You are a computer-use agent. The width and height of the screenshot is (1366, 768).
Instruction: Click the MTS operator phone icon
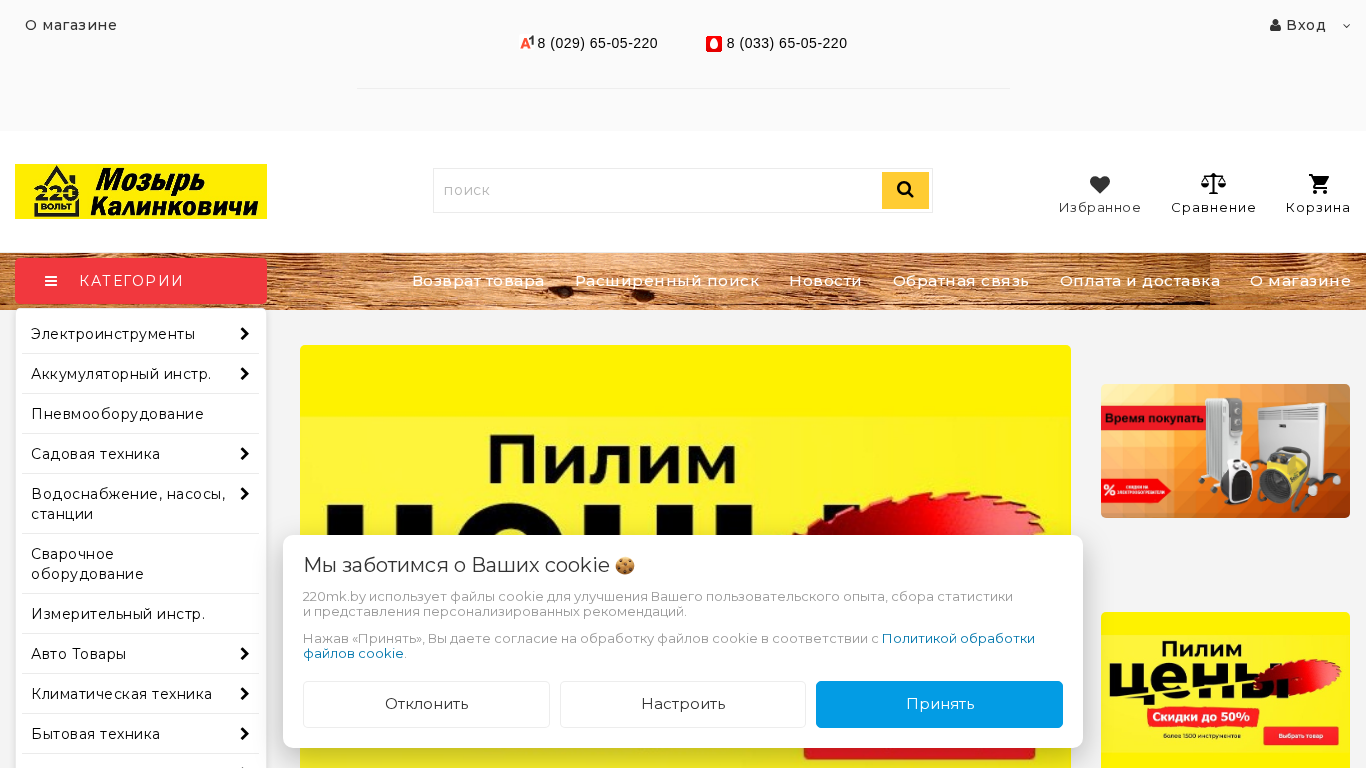714,44
